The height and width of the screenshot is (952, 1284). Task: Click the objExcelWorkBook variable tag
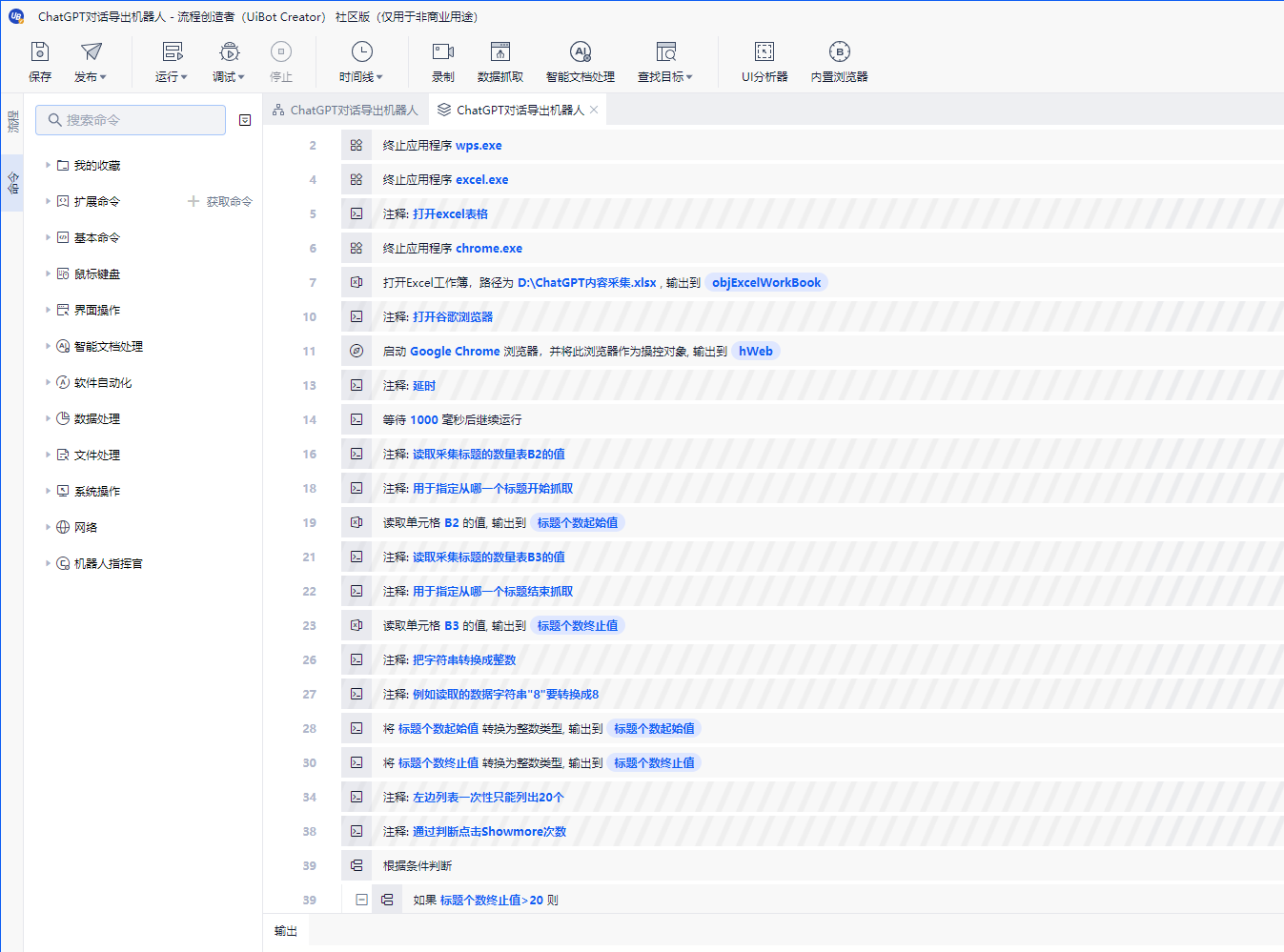[766, 282]
